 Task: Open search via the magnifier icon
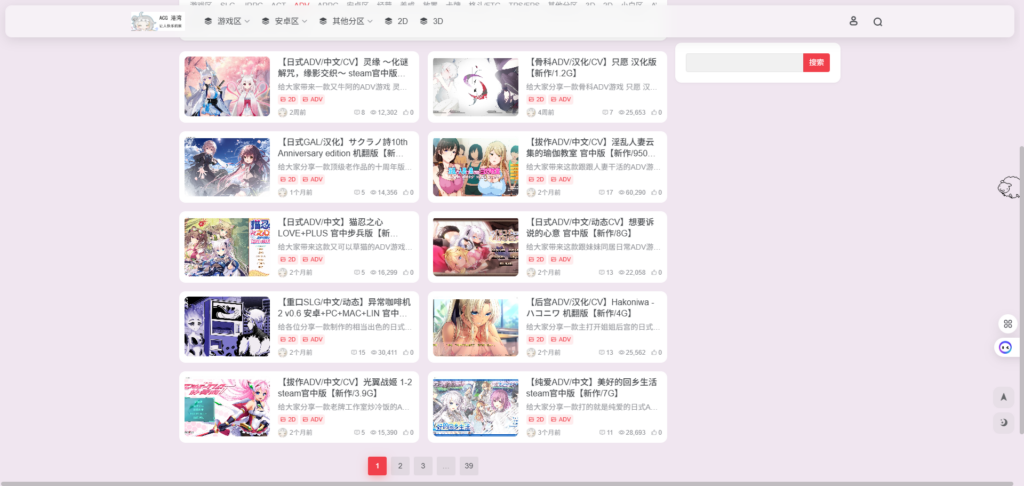pyautogui.click(x=878, y=21)
